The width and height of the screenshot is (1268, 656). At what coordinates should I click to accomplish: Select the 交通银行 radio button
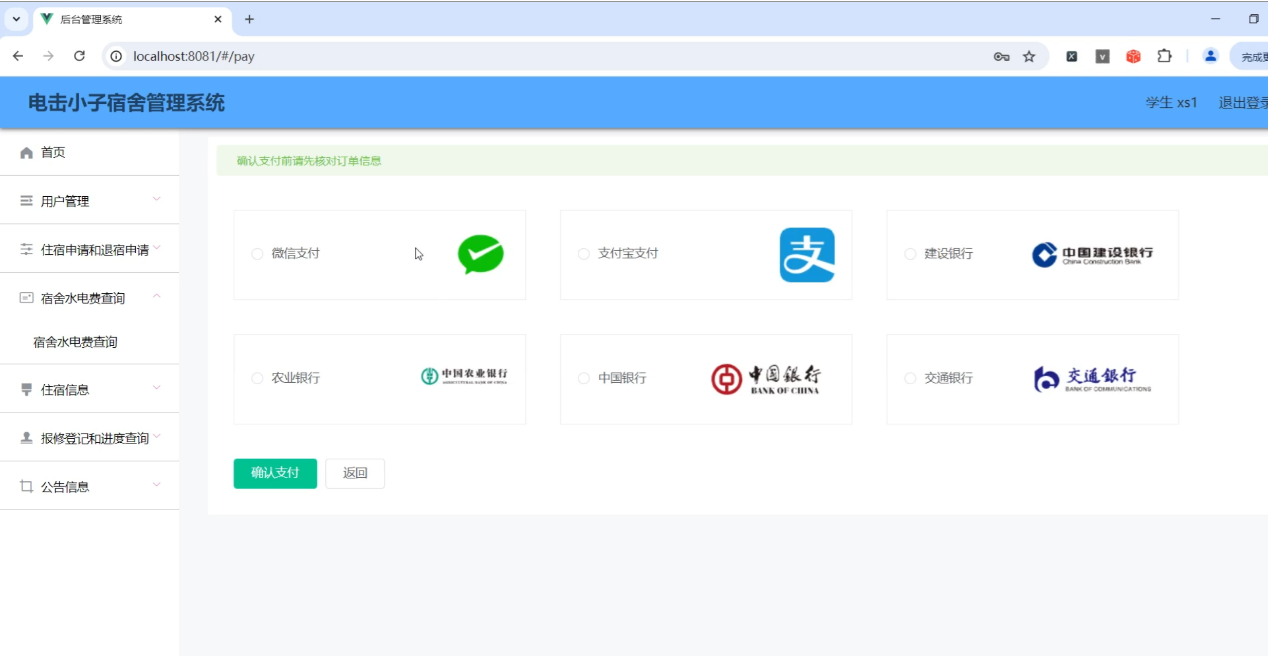tap(910, 378)
